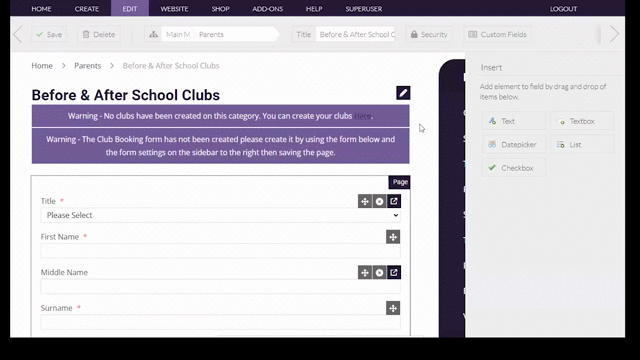Click the move icon on Surname field
Image resolution: width=640 pixels, height=360 pixels.
(x=393, y=308)
